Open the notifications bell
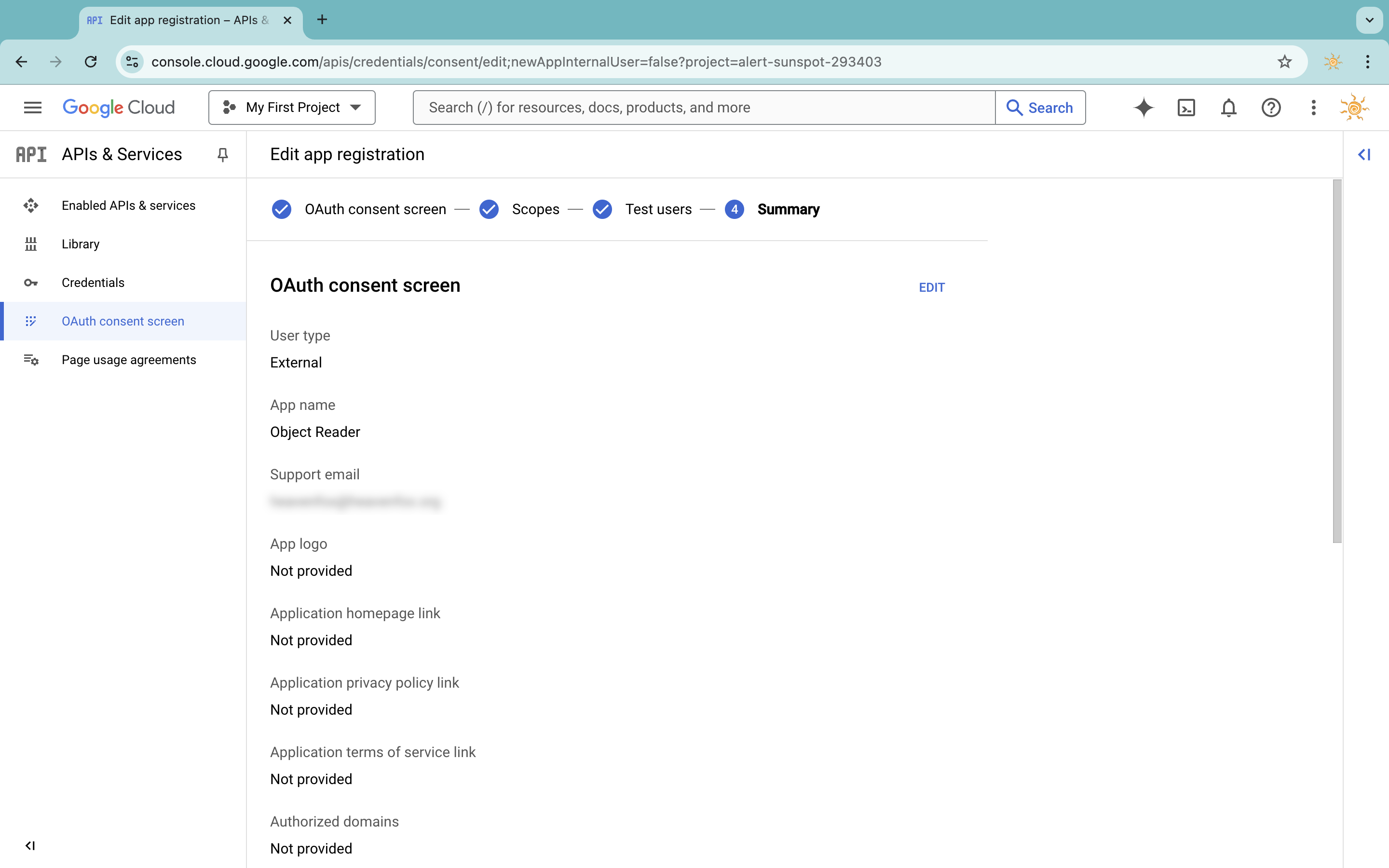This screenshot has width=1389, height=868. [x=1228, y=108]
